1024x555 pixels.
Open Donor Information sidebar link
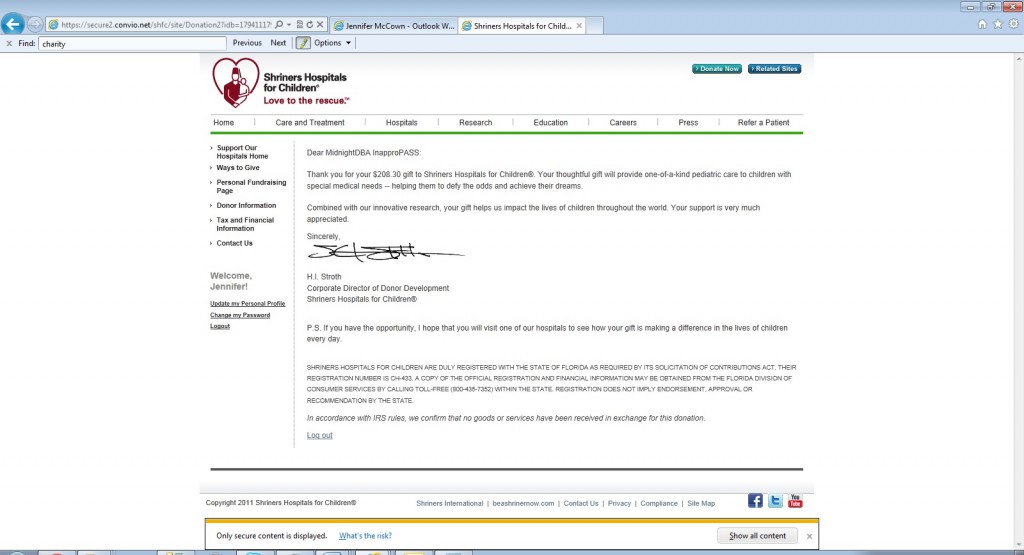246,206
